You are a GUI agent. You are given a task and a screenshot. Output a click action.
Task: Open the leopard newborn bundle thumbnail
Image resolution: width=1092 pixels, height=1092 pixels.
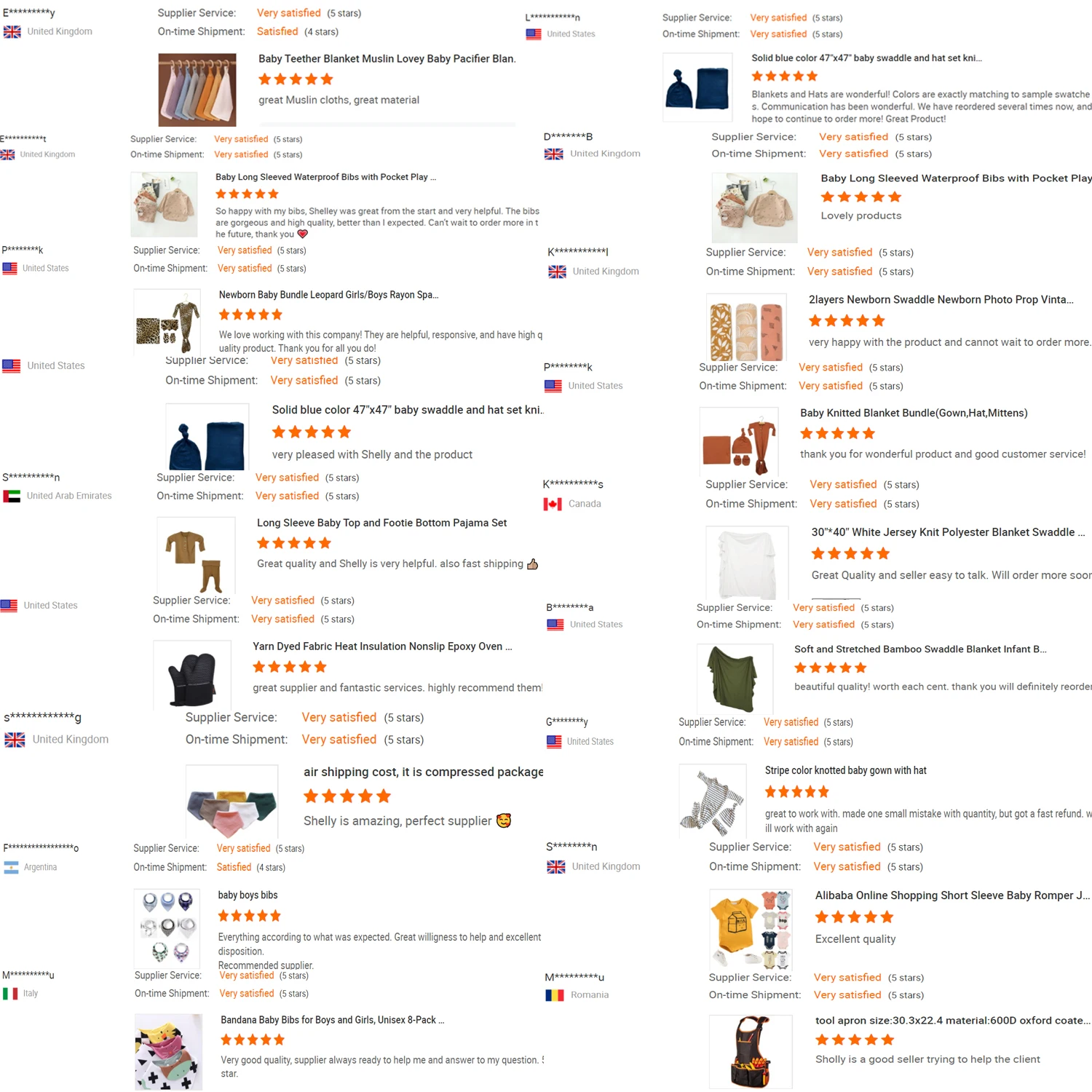[168, 323]
